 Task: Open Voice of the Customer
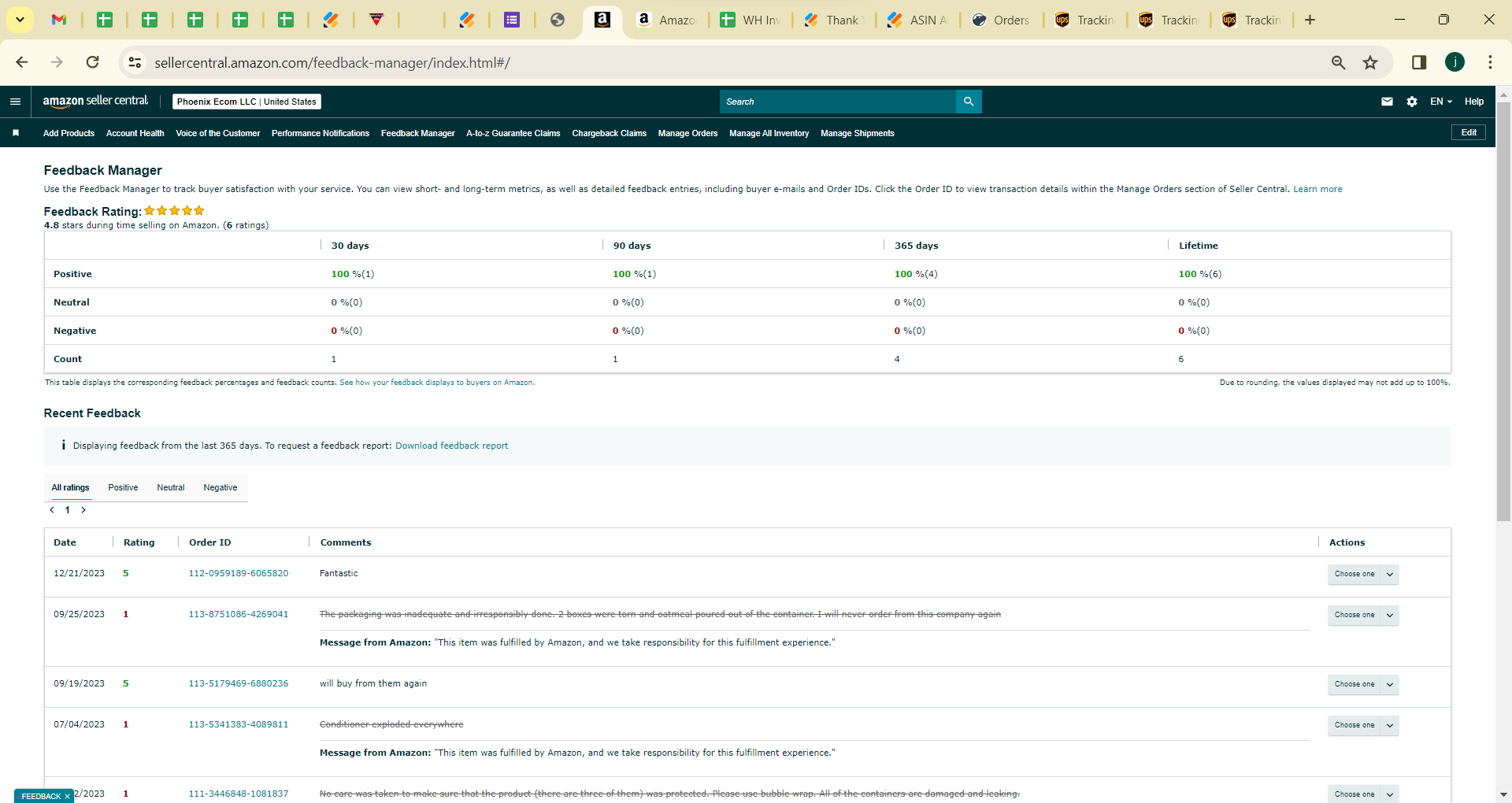[218, 133]
